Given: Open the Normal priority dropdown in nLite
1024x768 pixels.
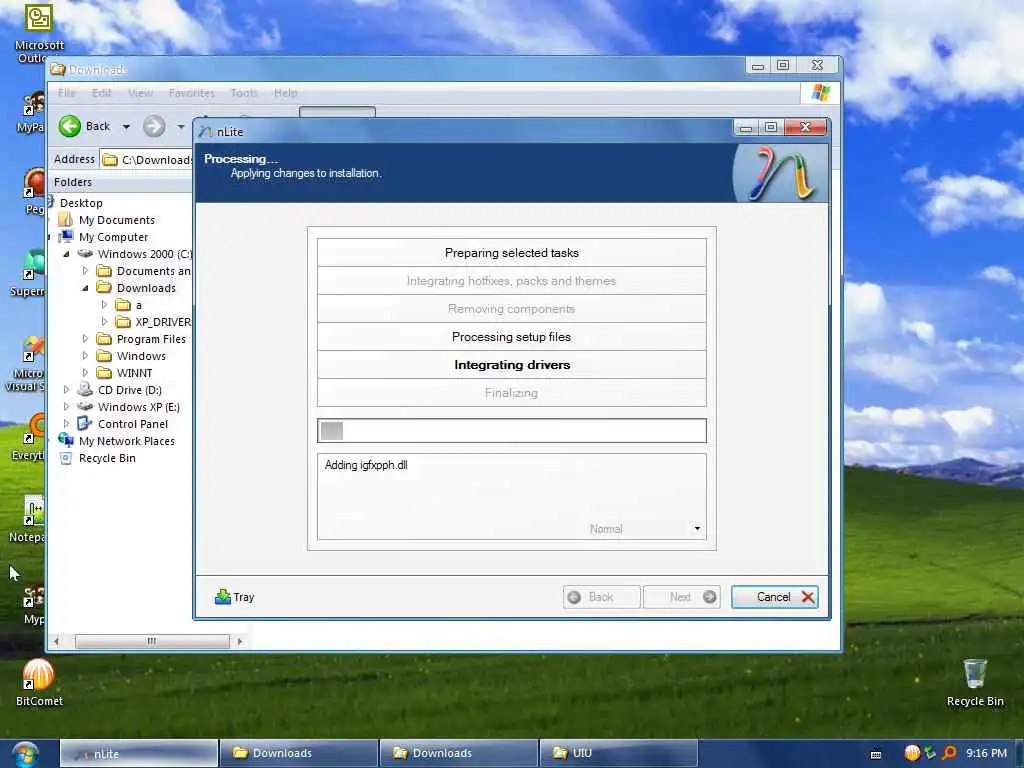Looking at the screenshot, I should (697, 529).
